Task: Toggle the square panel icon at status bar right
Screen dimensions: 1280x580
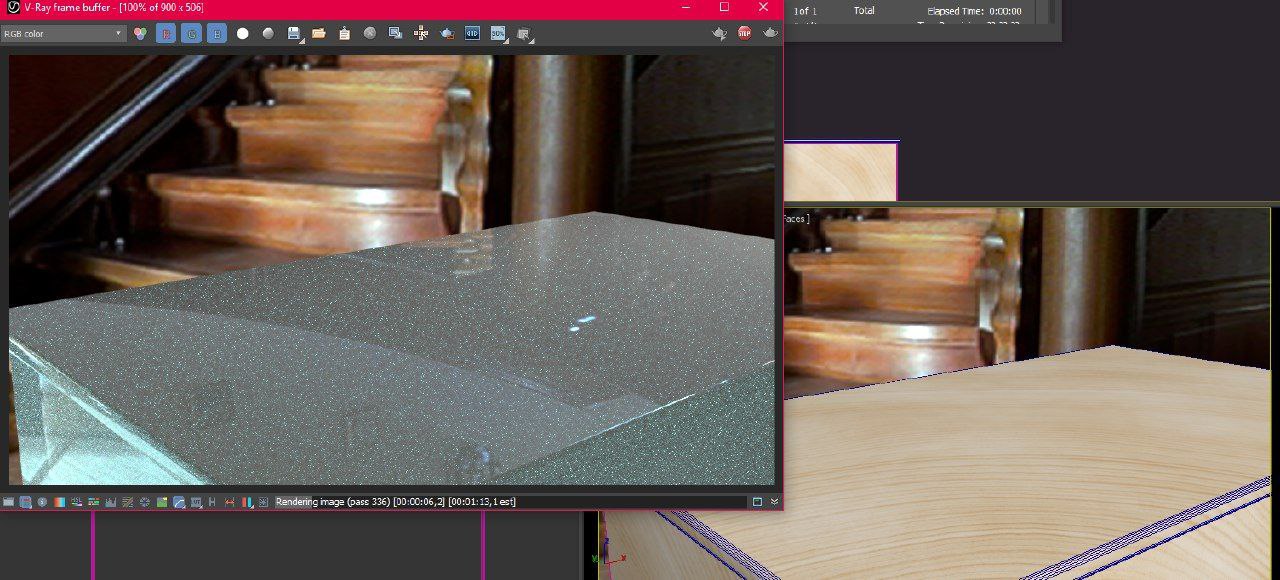Action: point(757,502)
